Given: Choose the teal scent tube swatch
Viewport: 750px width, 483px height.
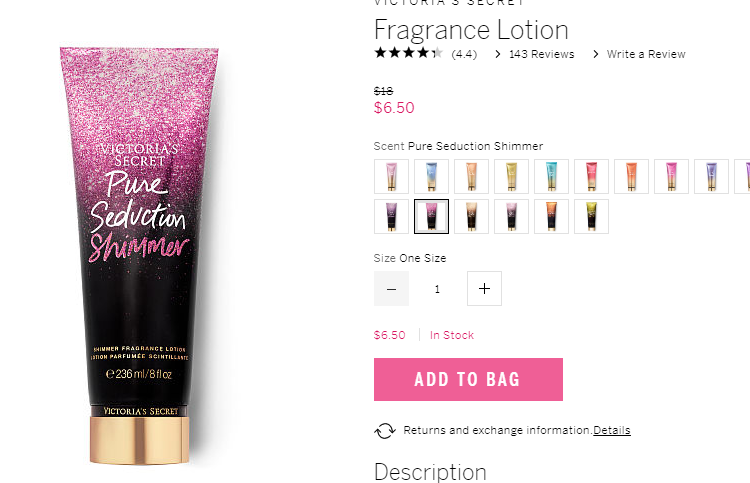Looking at the screenshot, I should pyautogui.click(x=551, y=176).
